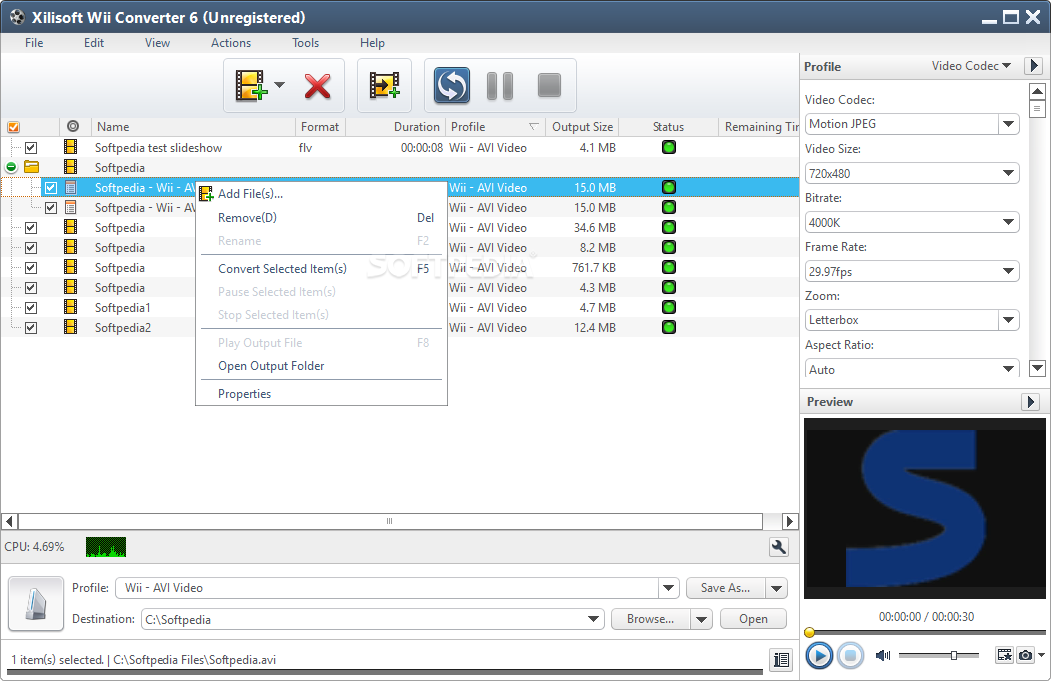
Task: Toggle checkbox of highlighted Softpedia - Wii row
Action: pos(51,188)
